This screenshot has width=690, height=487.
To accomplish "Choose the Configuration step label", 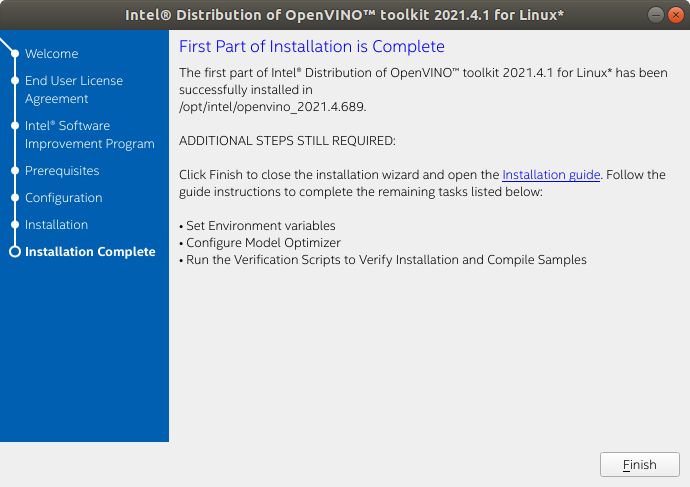I will point(63,198).
